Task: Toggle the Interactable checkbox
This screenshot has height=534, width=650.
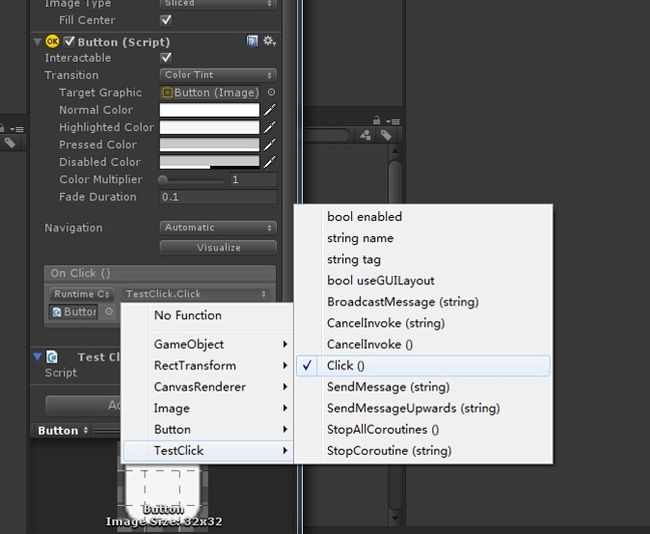Action: [166, 58]
